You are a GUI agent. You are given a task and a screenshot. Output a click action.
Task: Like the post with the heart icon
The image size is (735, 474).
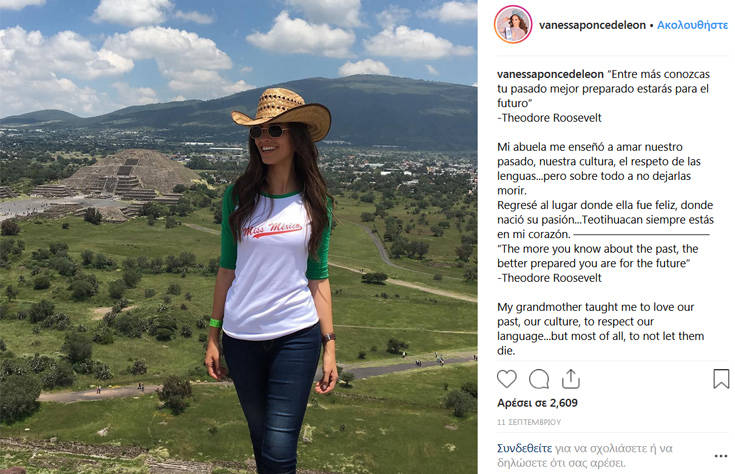[507, 379]
